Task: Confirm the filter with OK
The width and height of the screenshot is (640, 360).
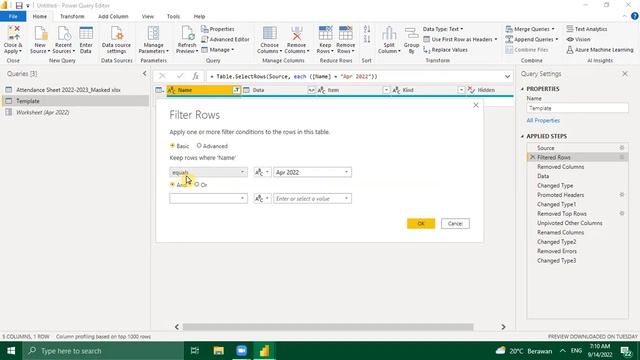Action: 421,224
